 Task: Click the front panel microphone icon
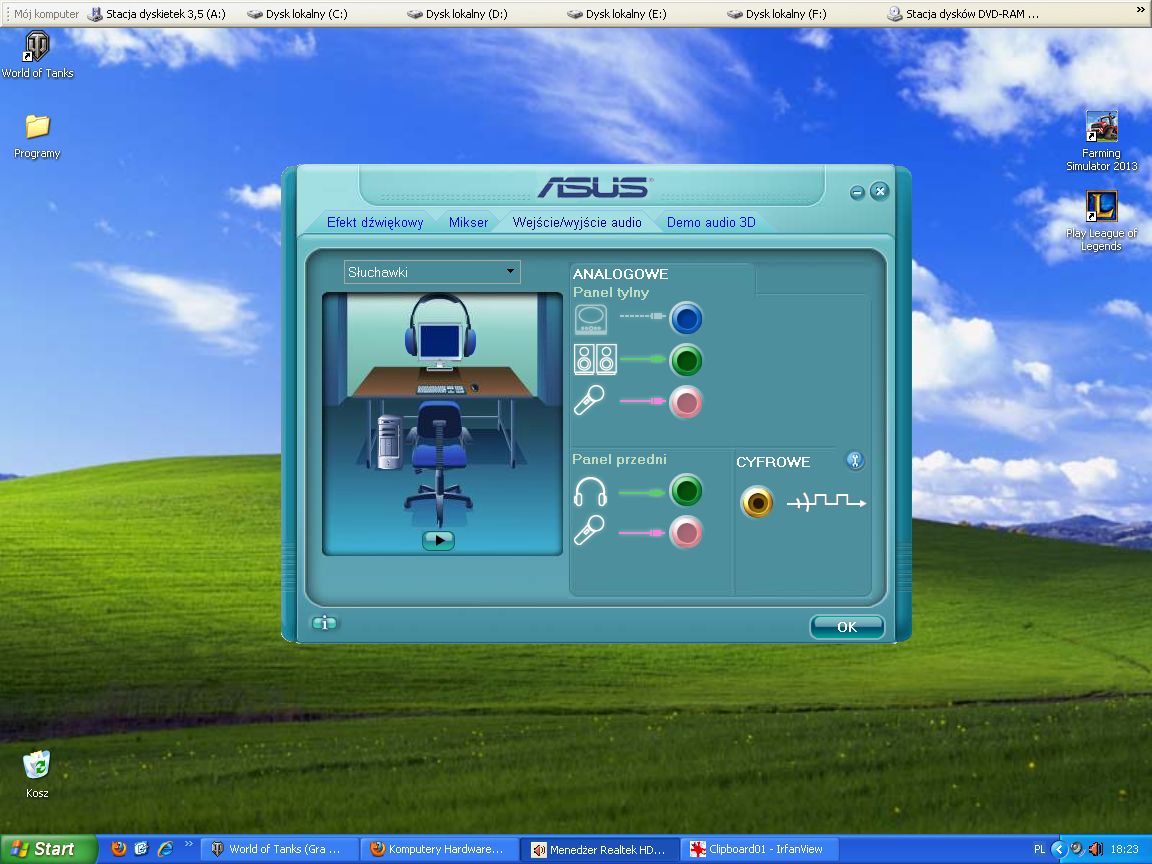[589, 530]
